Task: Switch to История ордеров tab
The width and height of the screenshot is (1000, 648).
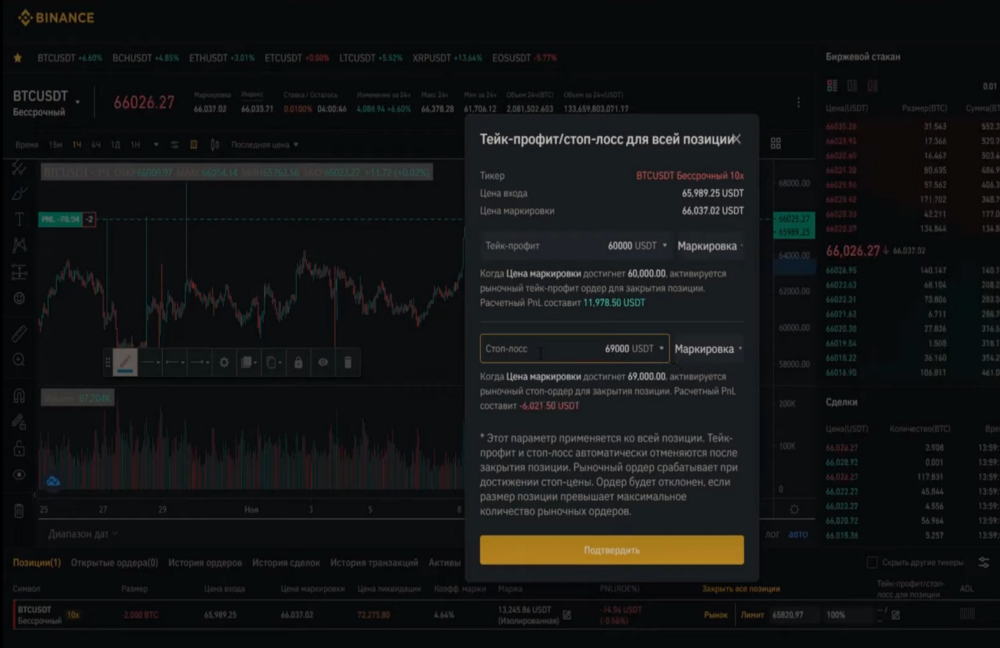Action: pos(205,563)
